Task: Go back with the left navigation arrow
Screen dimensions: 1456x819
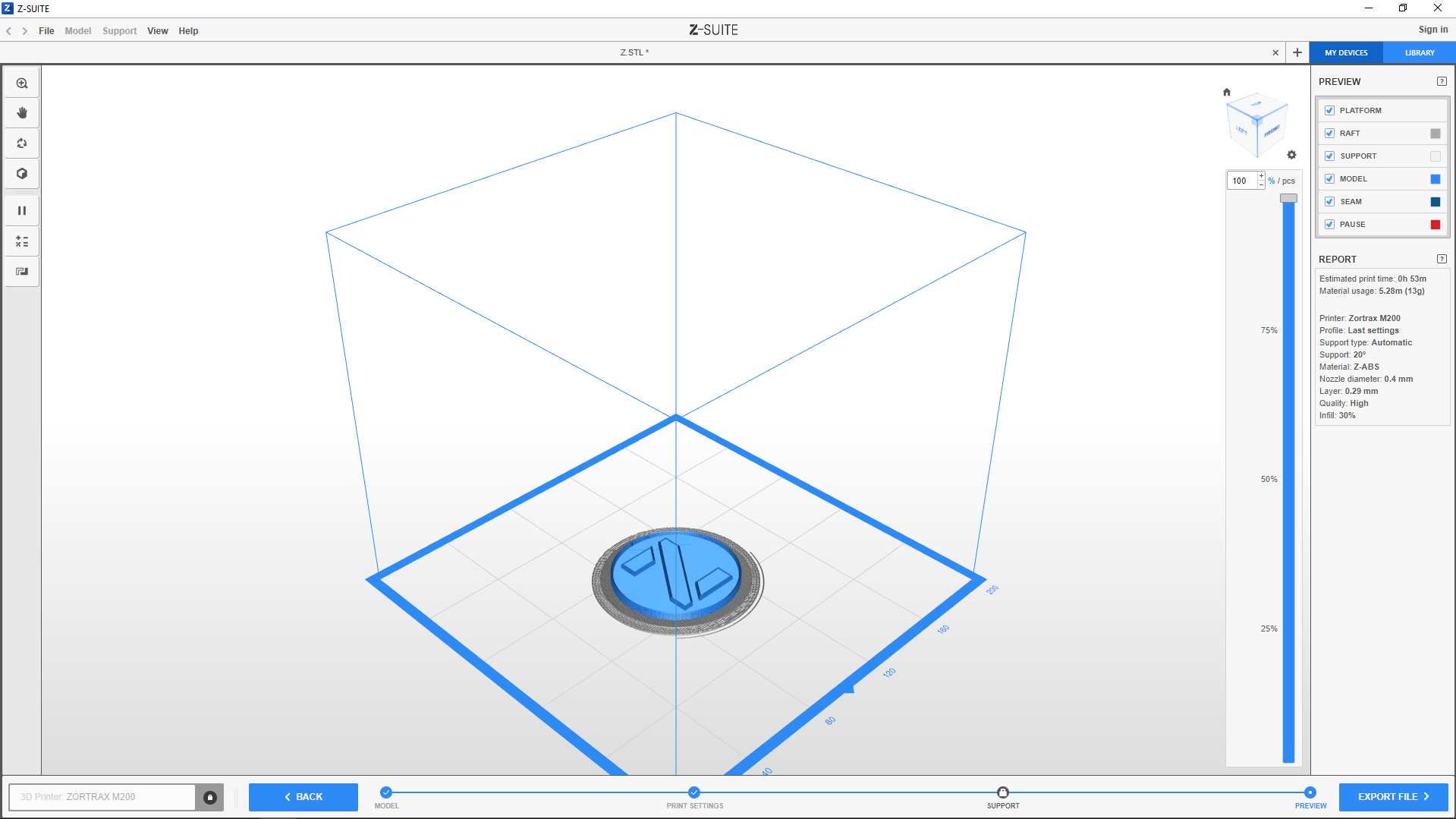Action: [9, 31]
